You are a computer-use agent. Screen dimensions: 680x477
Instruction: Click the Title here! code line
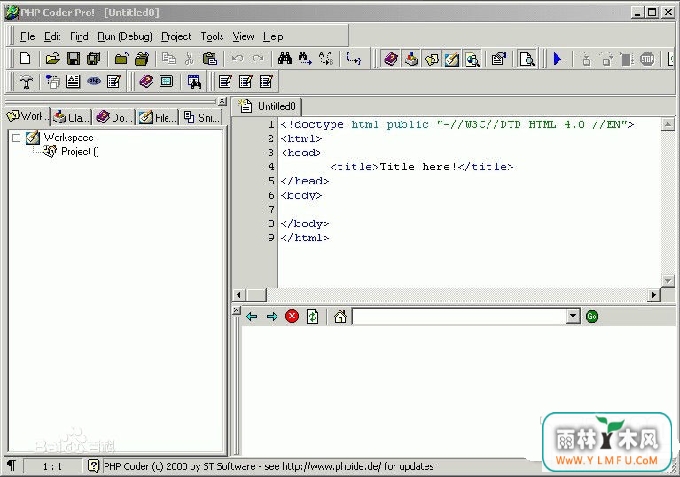(422, 167)
